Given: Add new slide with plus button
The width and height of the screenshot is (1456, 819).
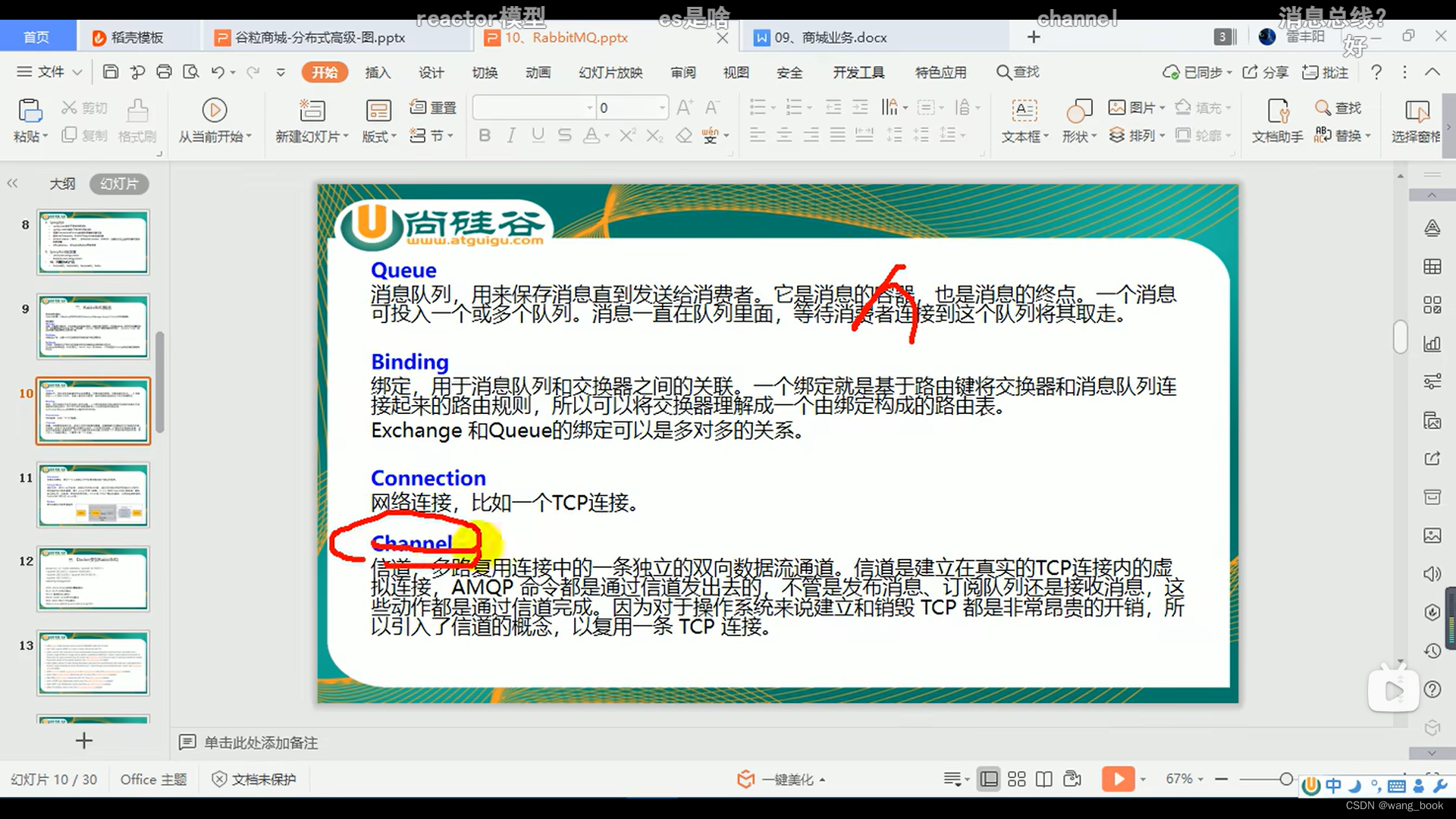Looking at the screenshot, I should pyautogui.click(x=84, y=741).
